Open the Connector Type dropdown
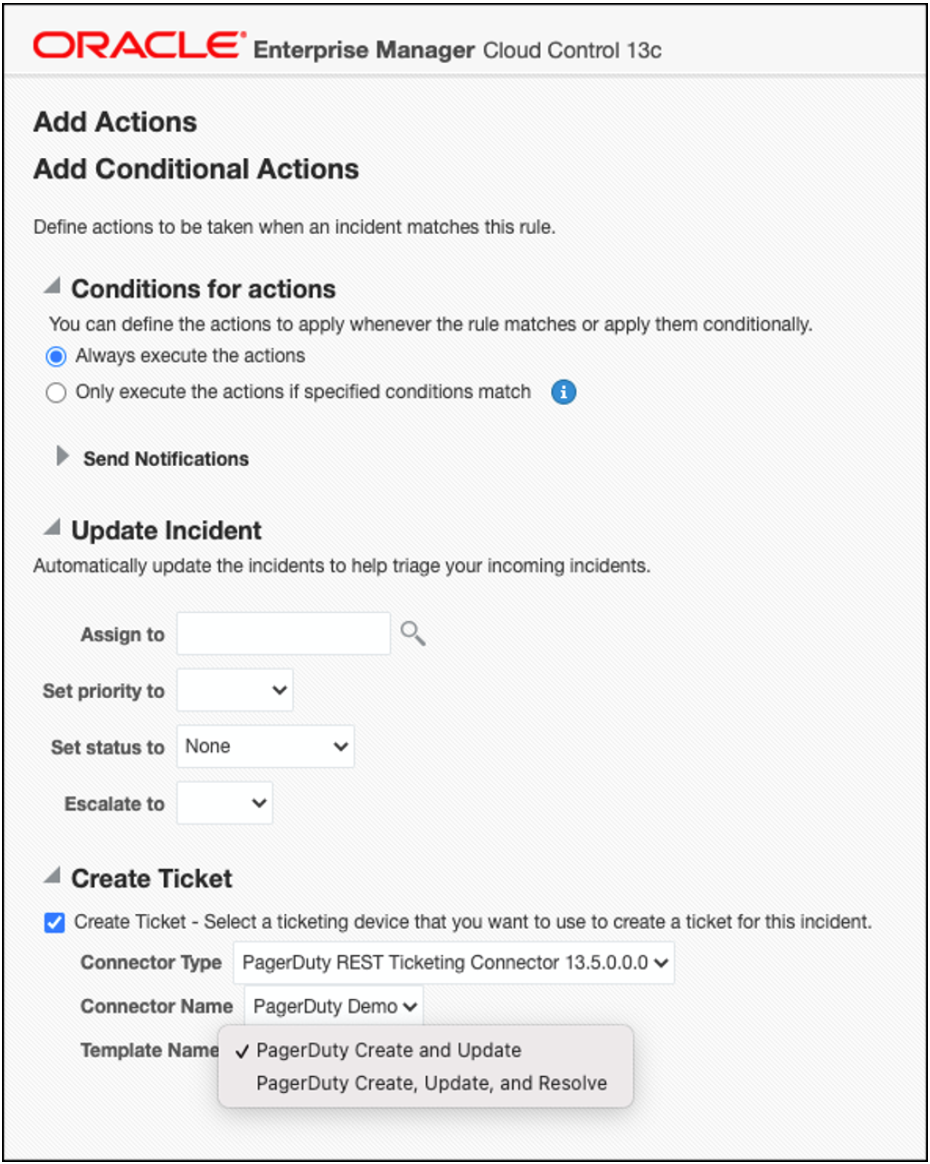 454,963
